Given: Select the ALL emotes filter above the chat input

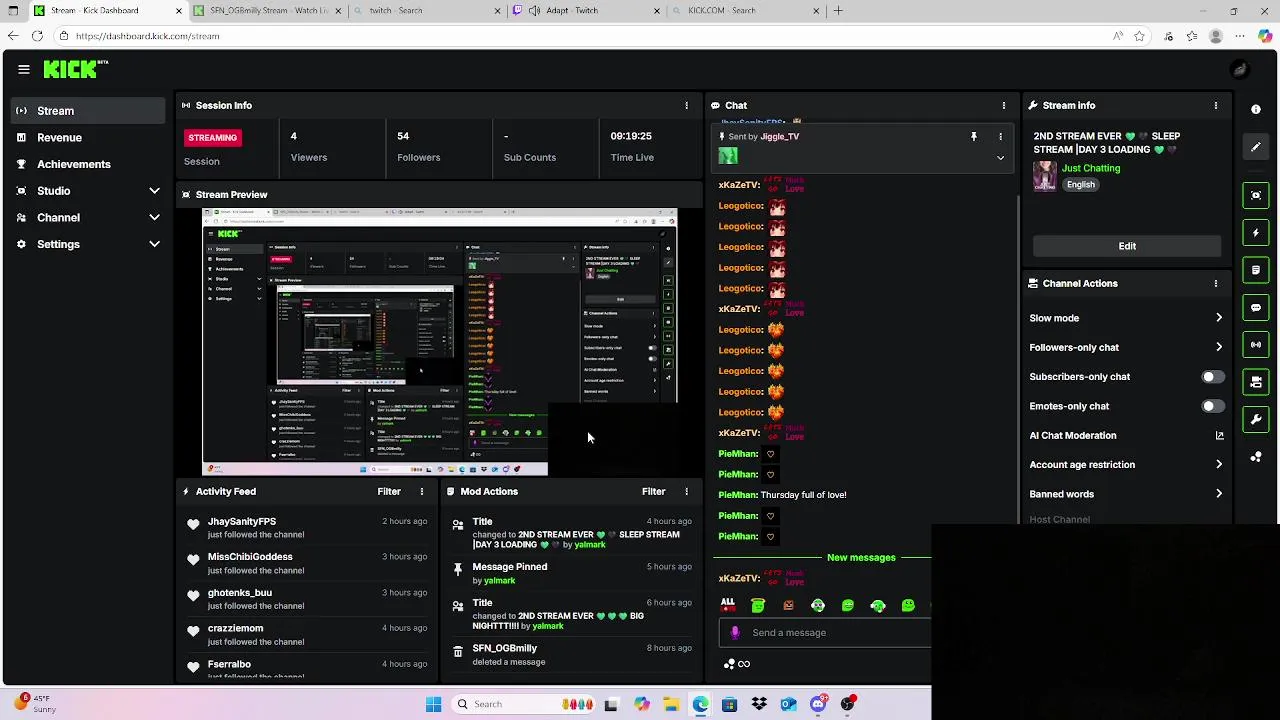Looking at the screenshot, I should [x=728, y=604].
